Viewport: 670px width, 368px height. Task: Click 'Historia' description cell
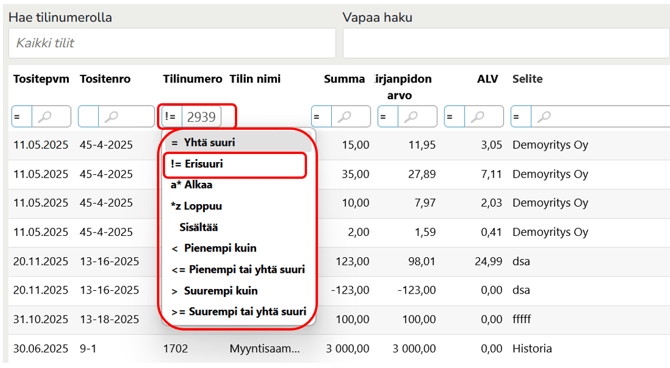[x=532, y=349]
